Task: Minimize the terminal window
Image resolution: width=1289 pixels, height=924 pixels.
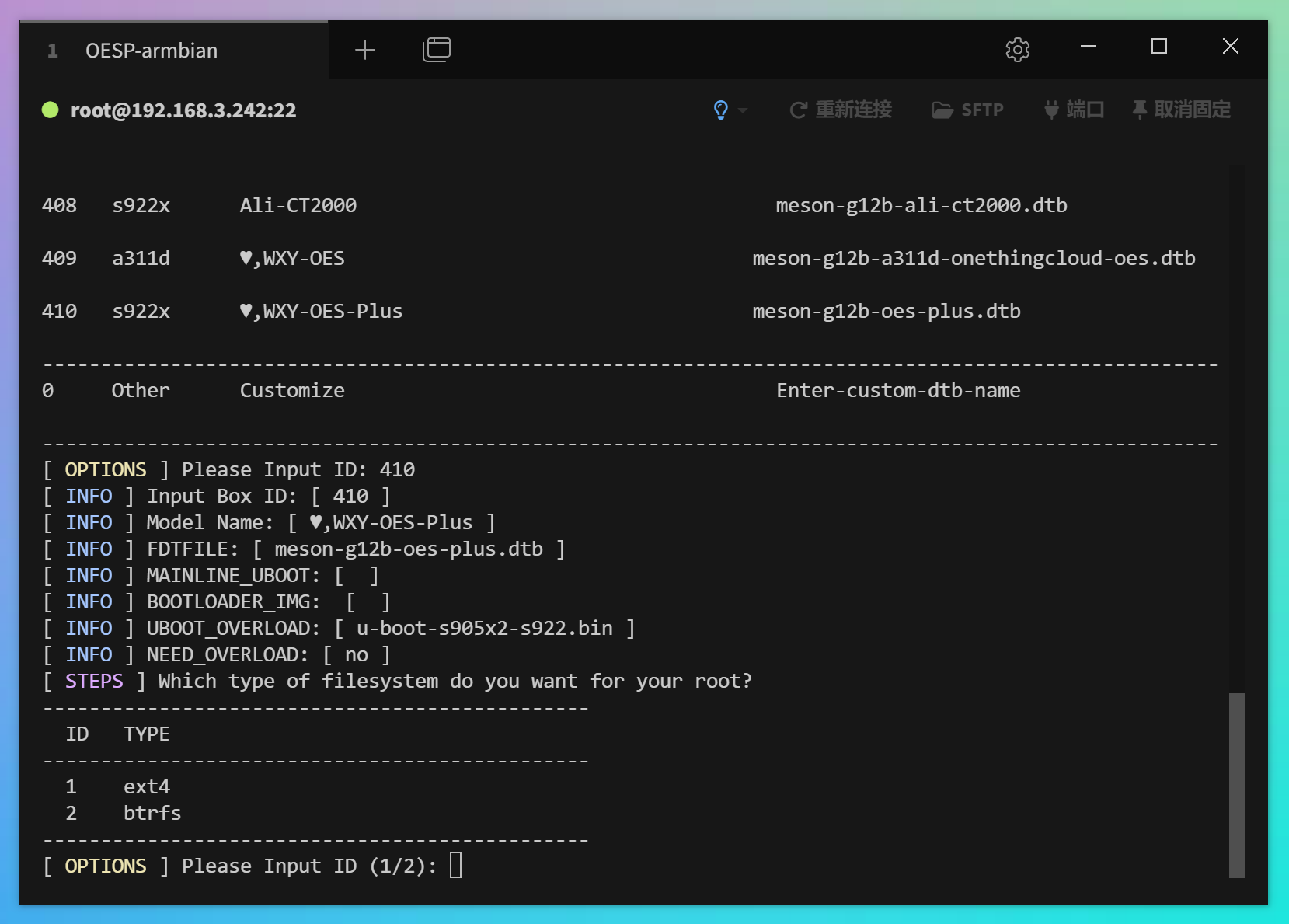Action: pos(1088,47)
